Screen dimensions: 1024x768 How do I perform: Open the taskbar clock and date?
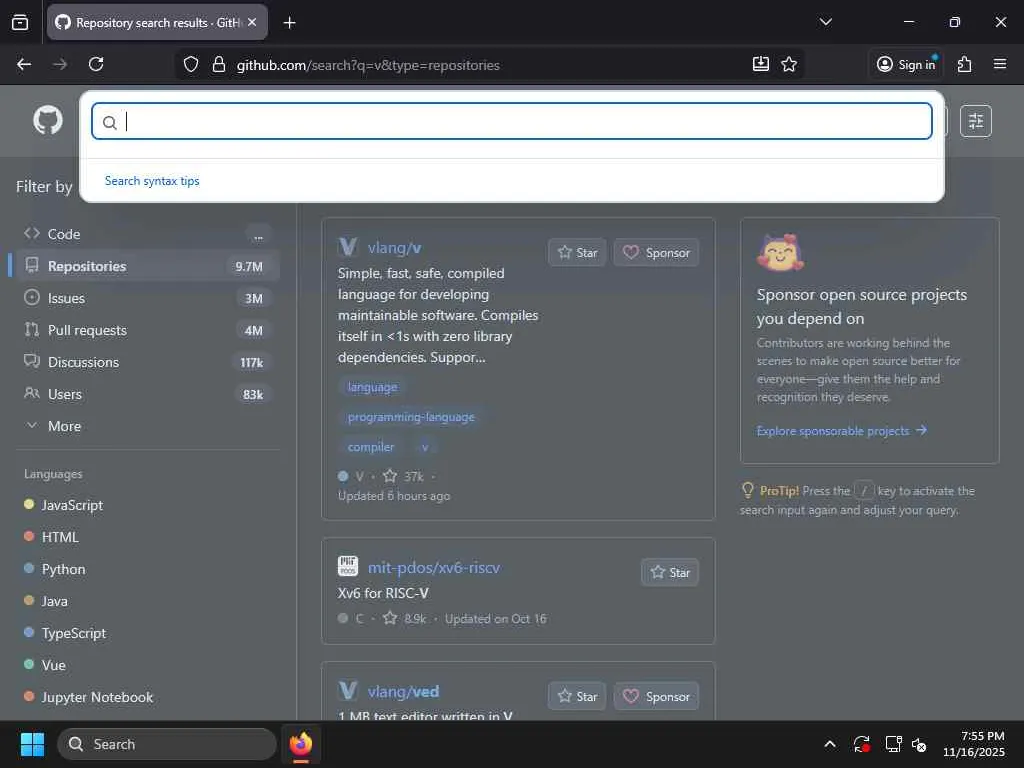tap(974, 744)
